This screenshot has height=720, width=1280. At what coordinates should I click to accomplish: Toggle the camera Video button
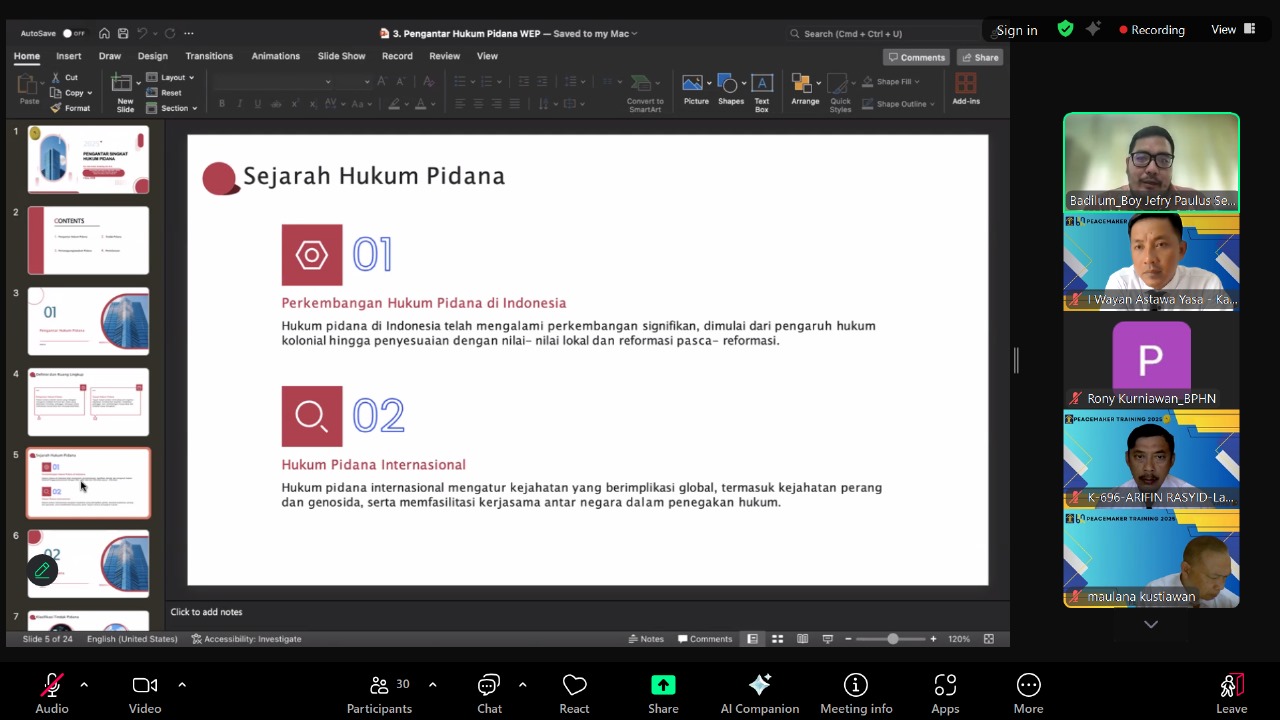pos(145,686)
